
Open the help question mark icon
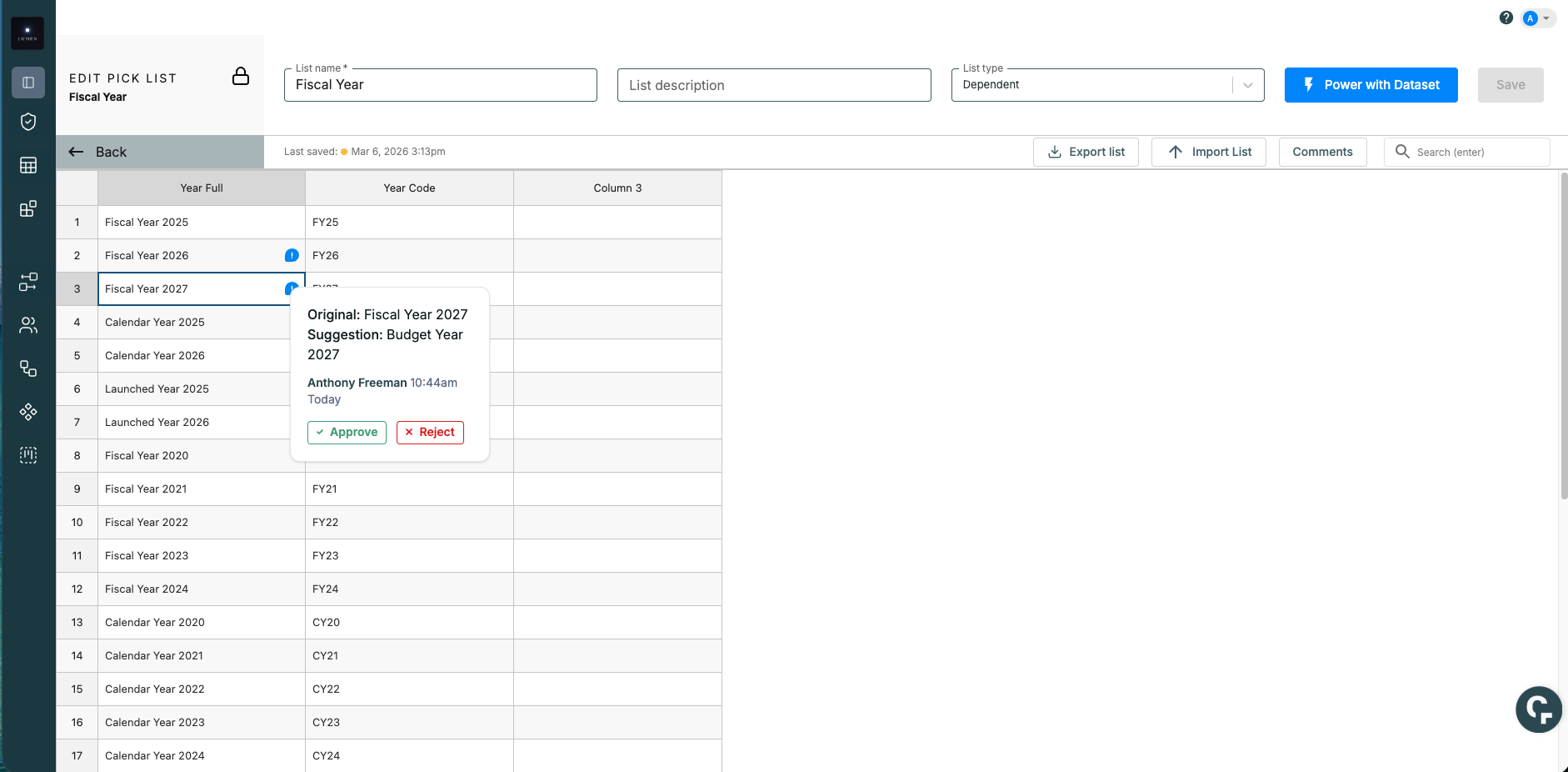(1506, 18)
